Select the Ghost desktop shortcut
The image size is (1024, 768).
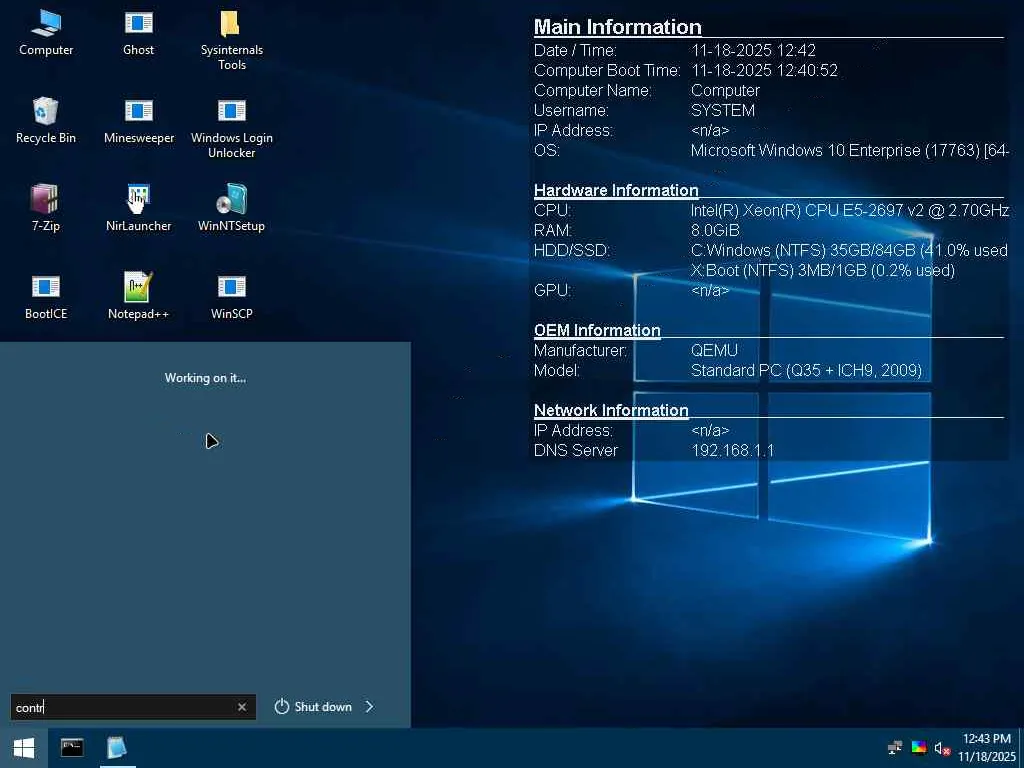pos(138,33)
